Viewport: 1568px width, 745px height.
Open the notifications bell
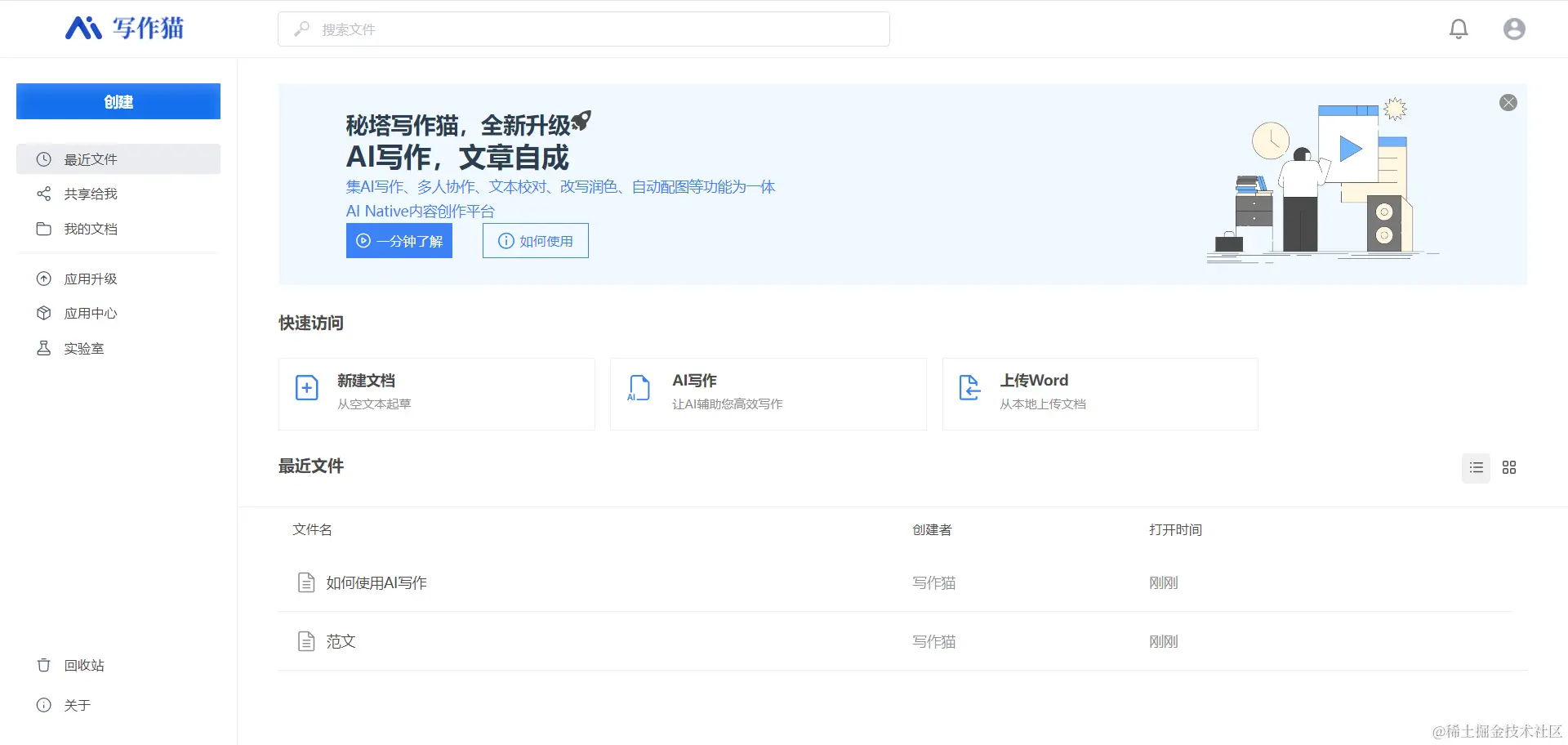coord(1459,29)
